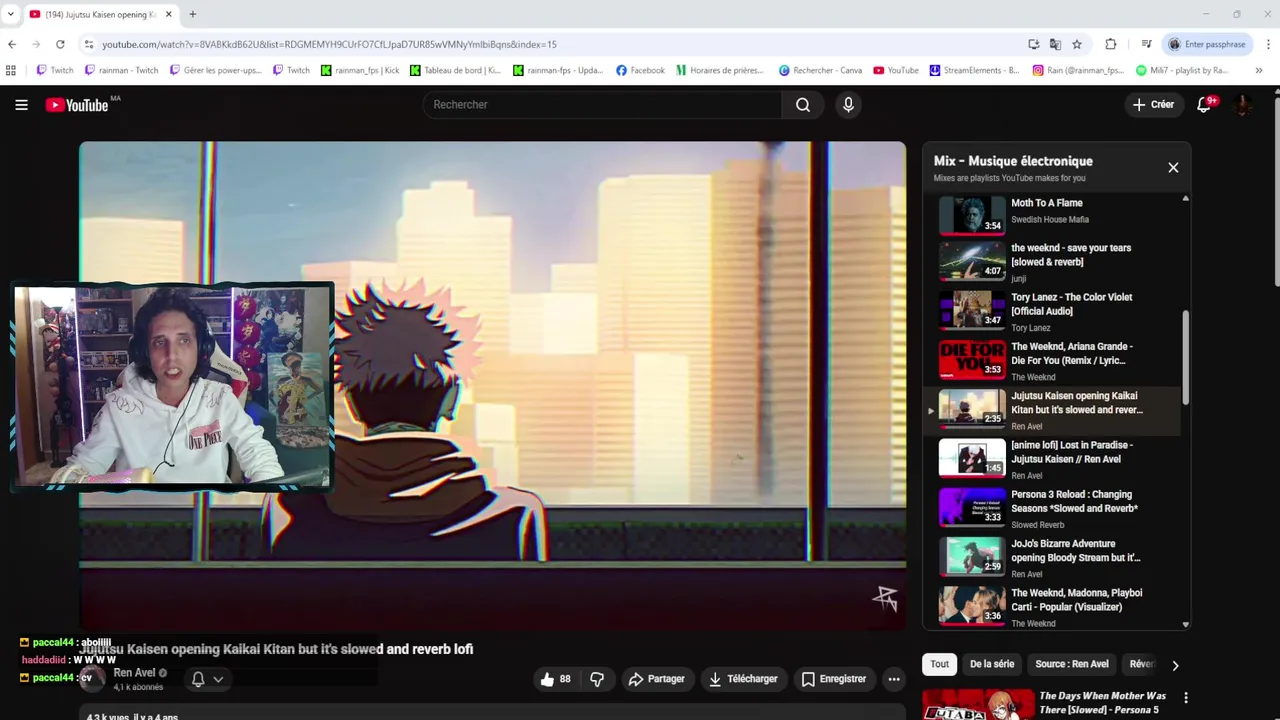
Task: Click the Télécharger button
Action: point(743,679)
